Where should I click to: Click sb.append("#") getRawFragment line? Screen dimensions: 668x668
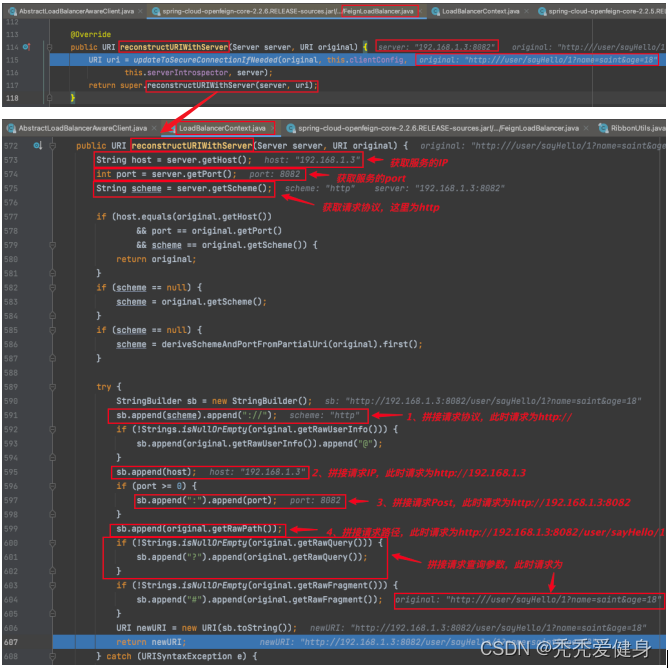point(259,599)
